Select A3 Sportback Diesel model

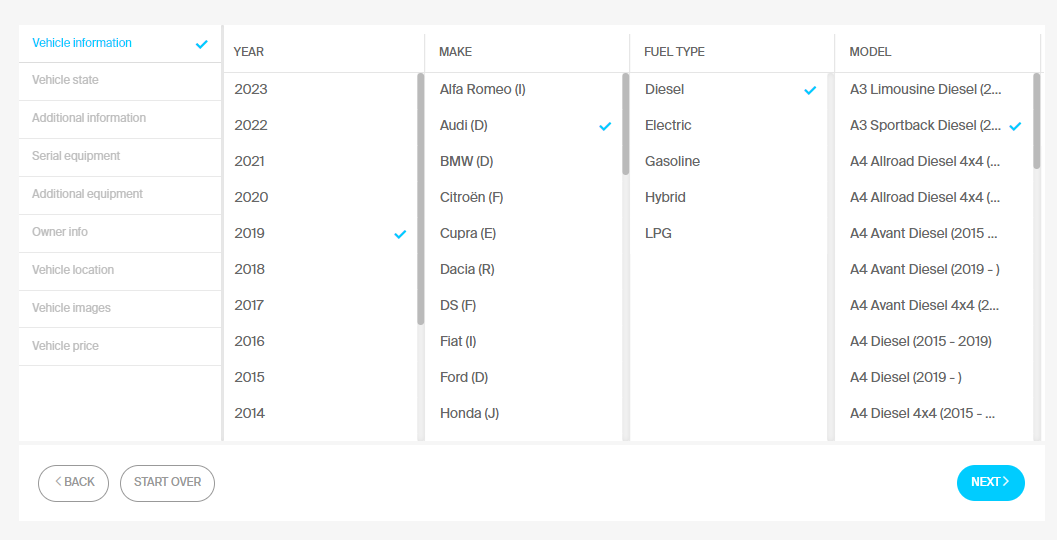point(934,125)
